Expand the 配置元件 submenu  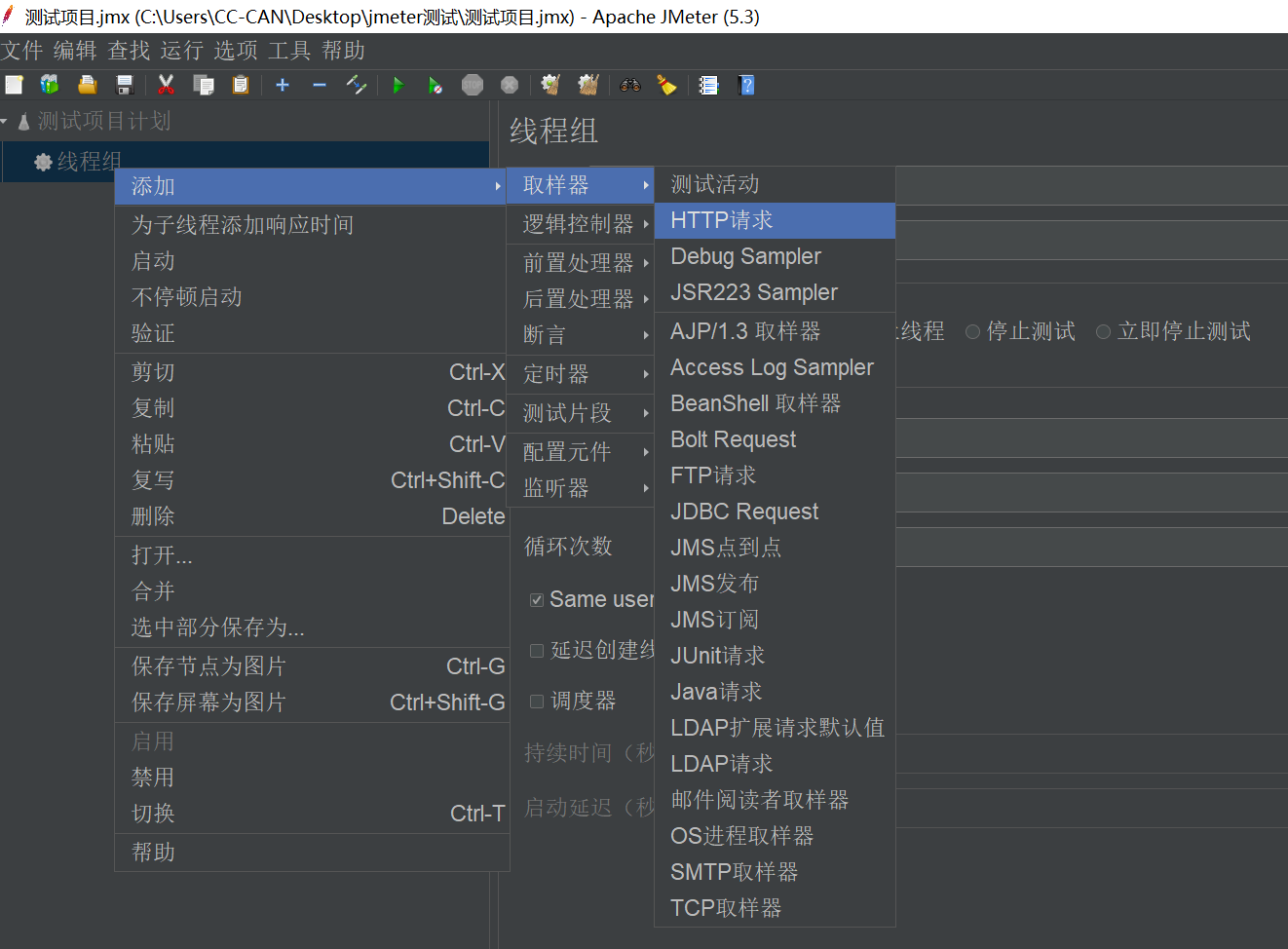coord(581,452)
